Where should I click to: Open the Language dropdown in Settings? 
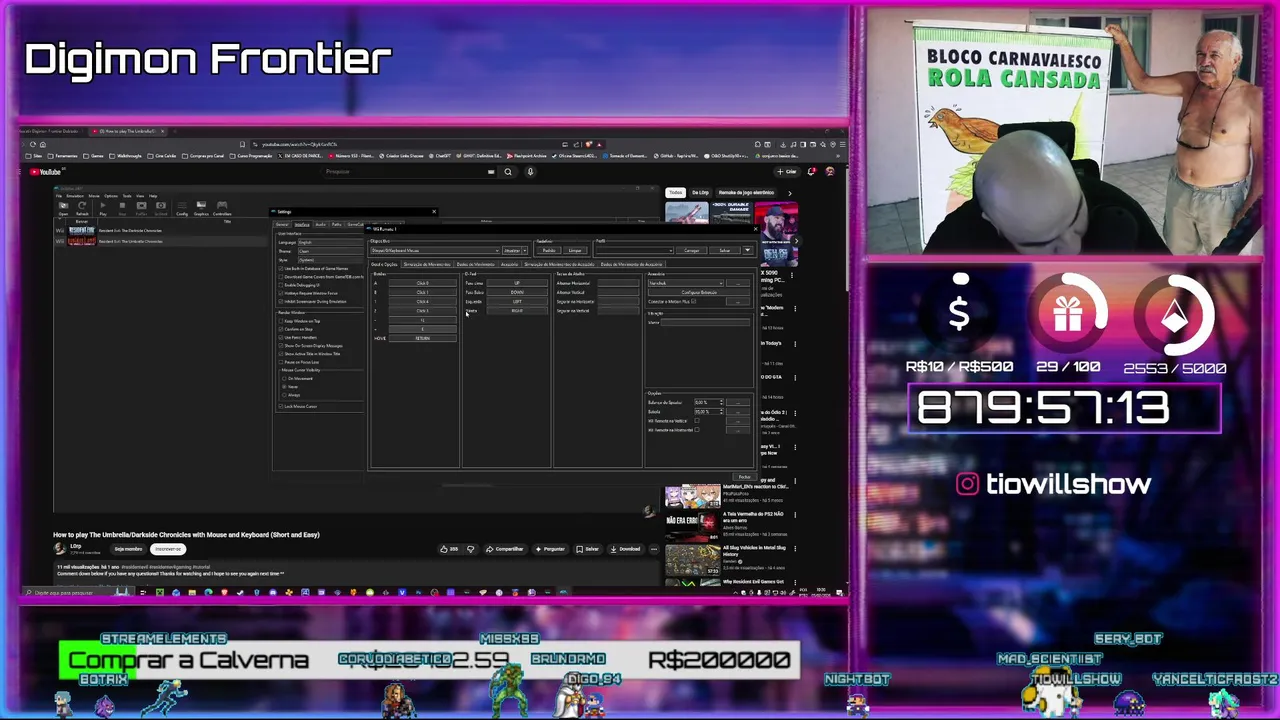coord(331,242)
